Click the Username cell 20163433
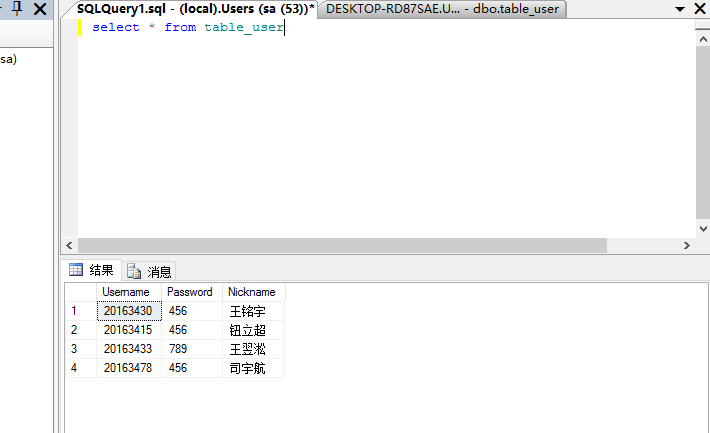This screenshot has height=433, width=710. pyautogui.click(x=129, y=349)
